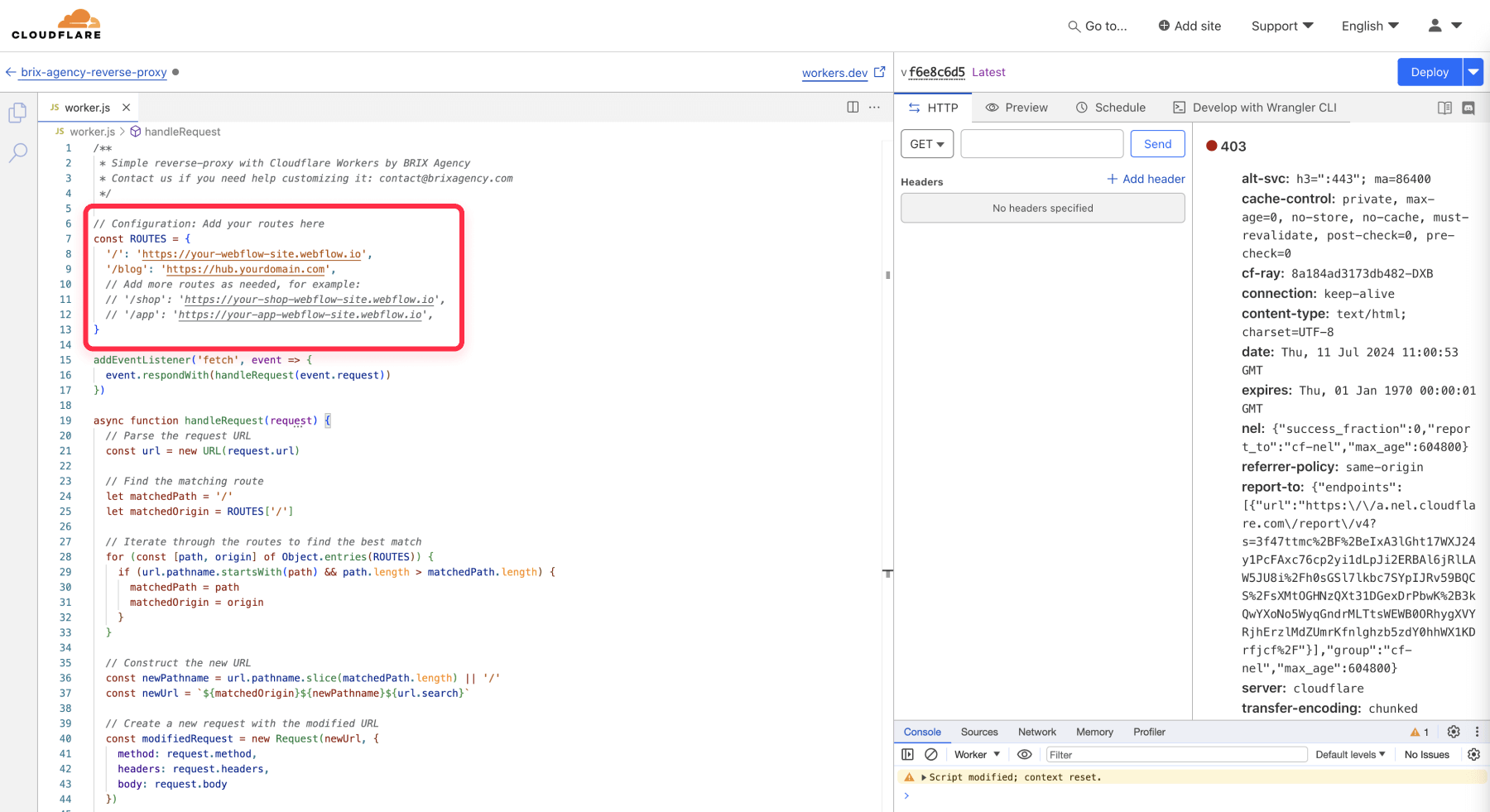Switch to the Schedule tab

pyautogui.click(x=1110, y=108)
